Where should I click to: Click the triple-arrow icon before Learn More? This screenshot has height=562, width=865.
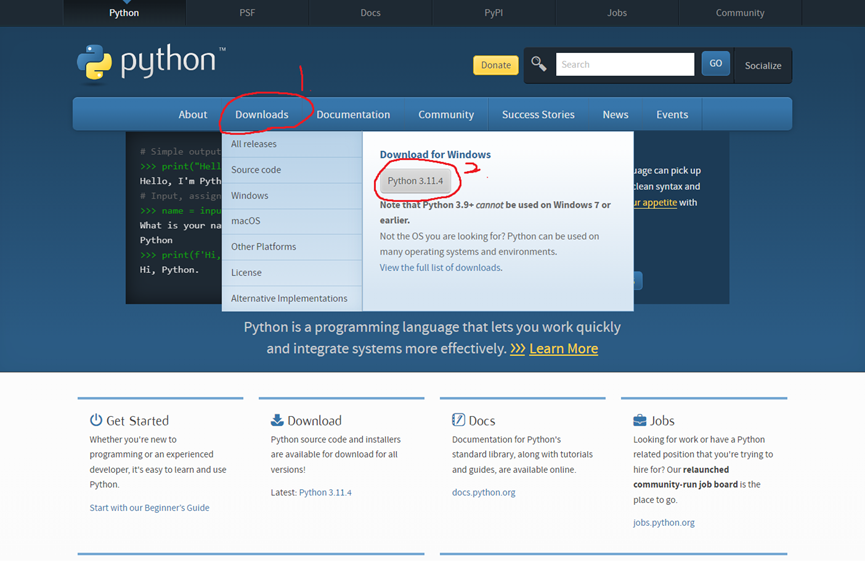point(517,349)
